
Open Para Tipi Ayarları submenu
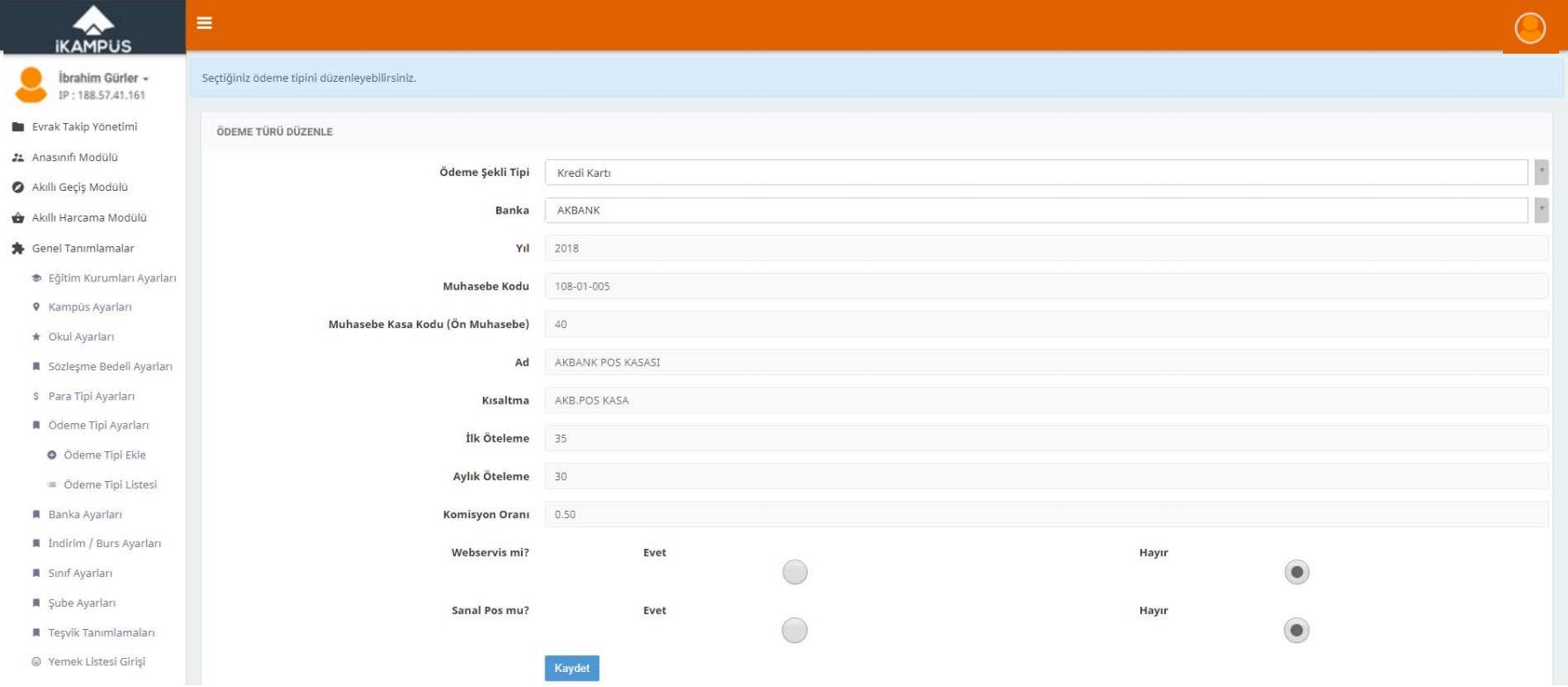93,397
